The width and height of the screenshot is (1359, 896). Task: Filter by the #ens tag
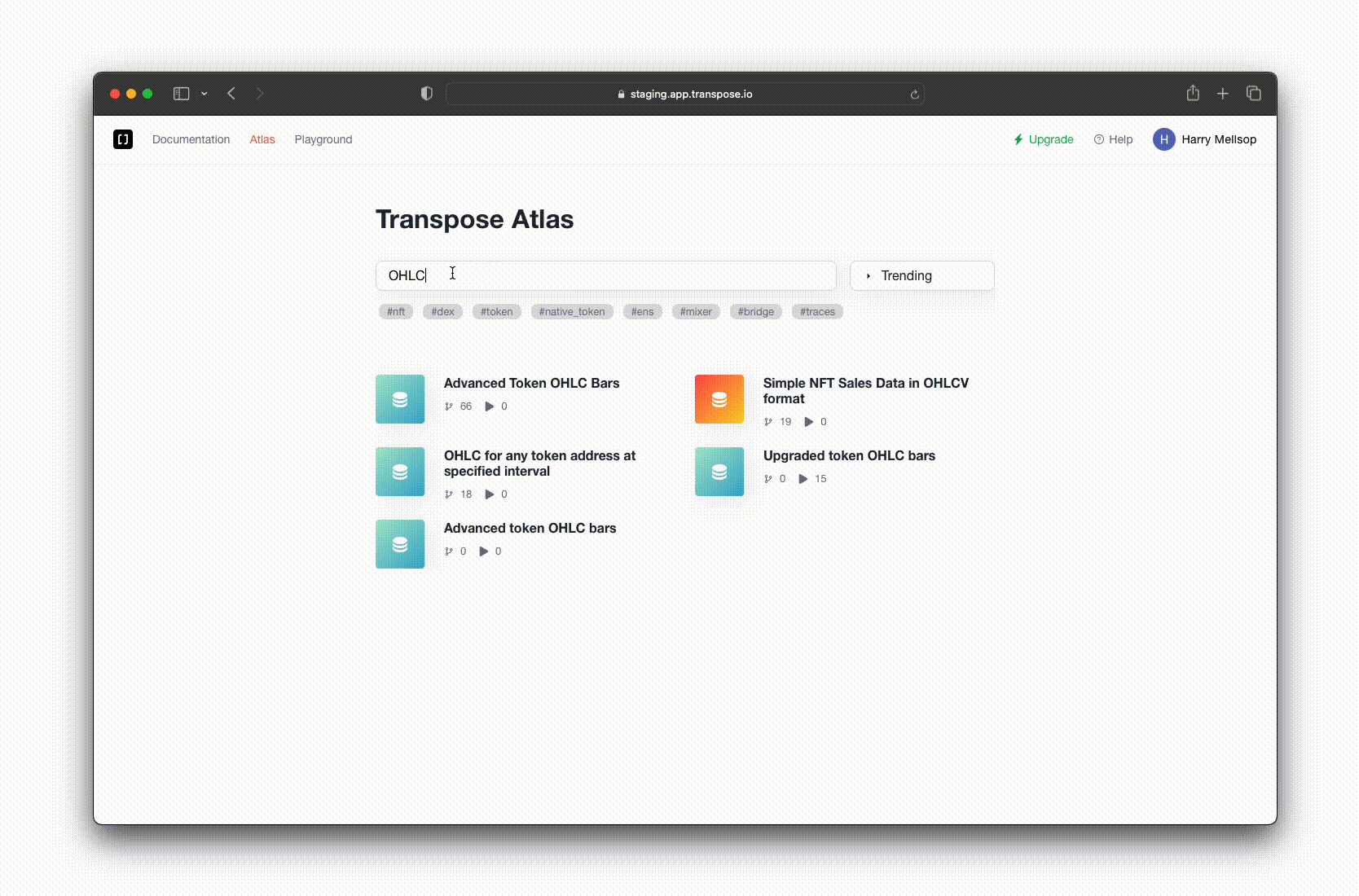[x=642, y=311]
